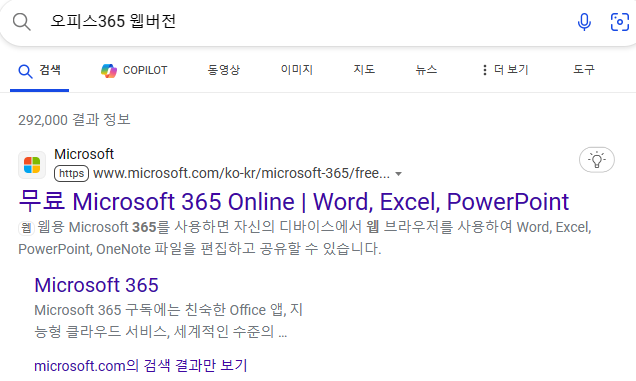This screenshot has width=636, height=381.
Task: Expand the 더 보기 menu
Action: coord(505,70)
